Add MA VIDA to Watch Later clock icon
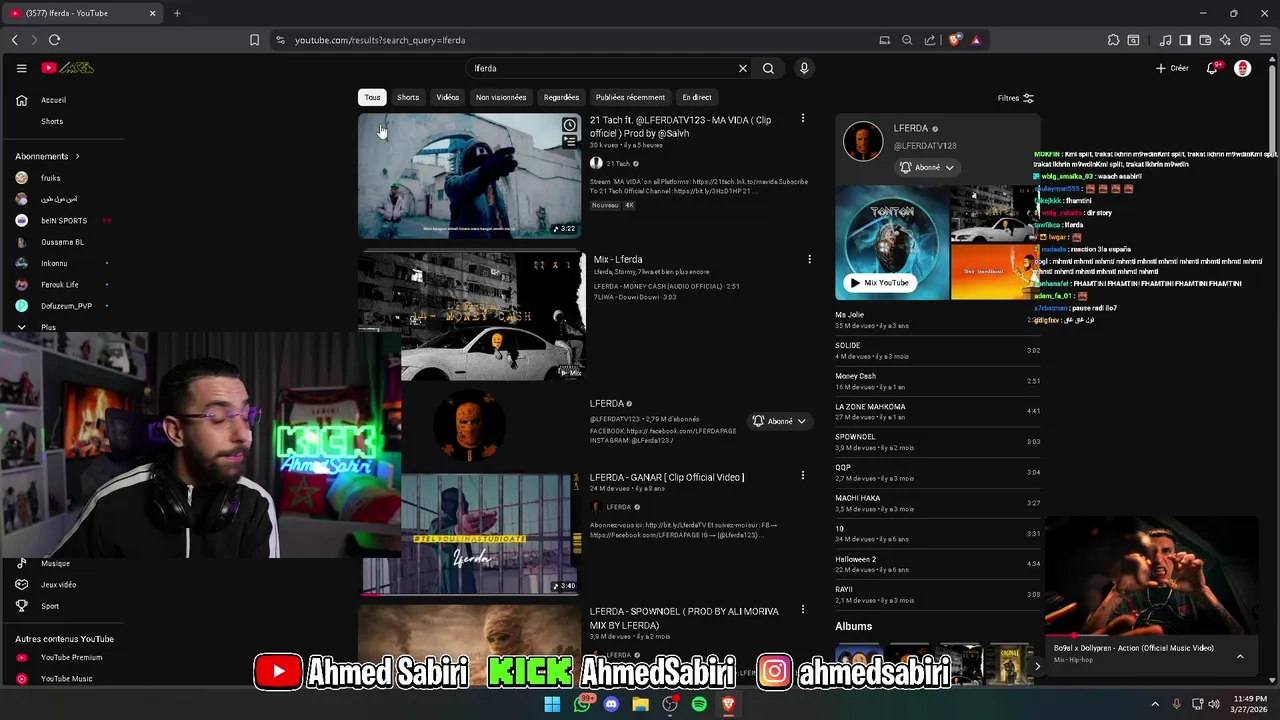 [569, 125]
